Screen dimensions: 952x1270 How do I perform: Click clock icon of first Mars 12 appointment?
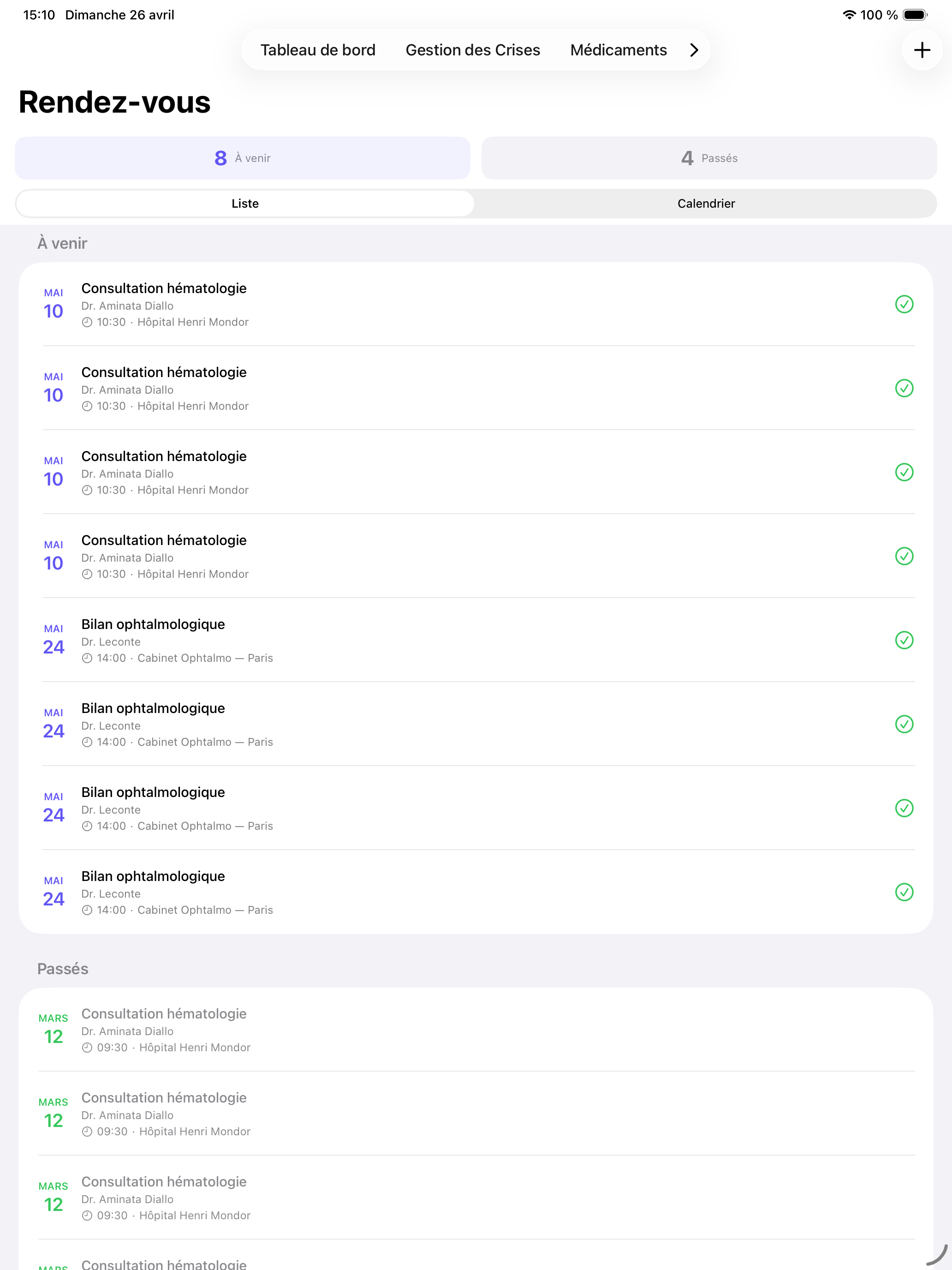pos(87,1048)
